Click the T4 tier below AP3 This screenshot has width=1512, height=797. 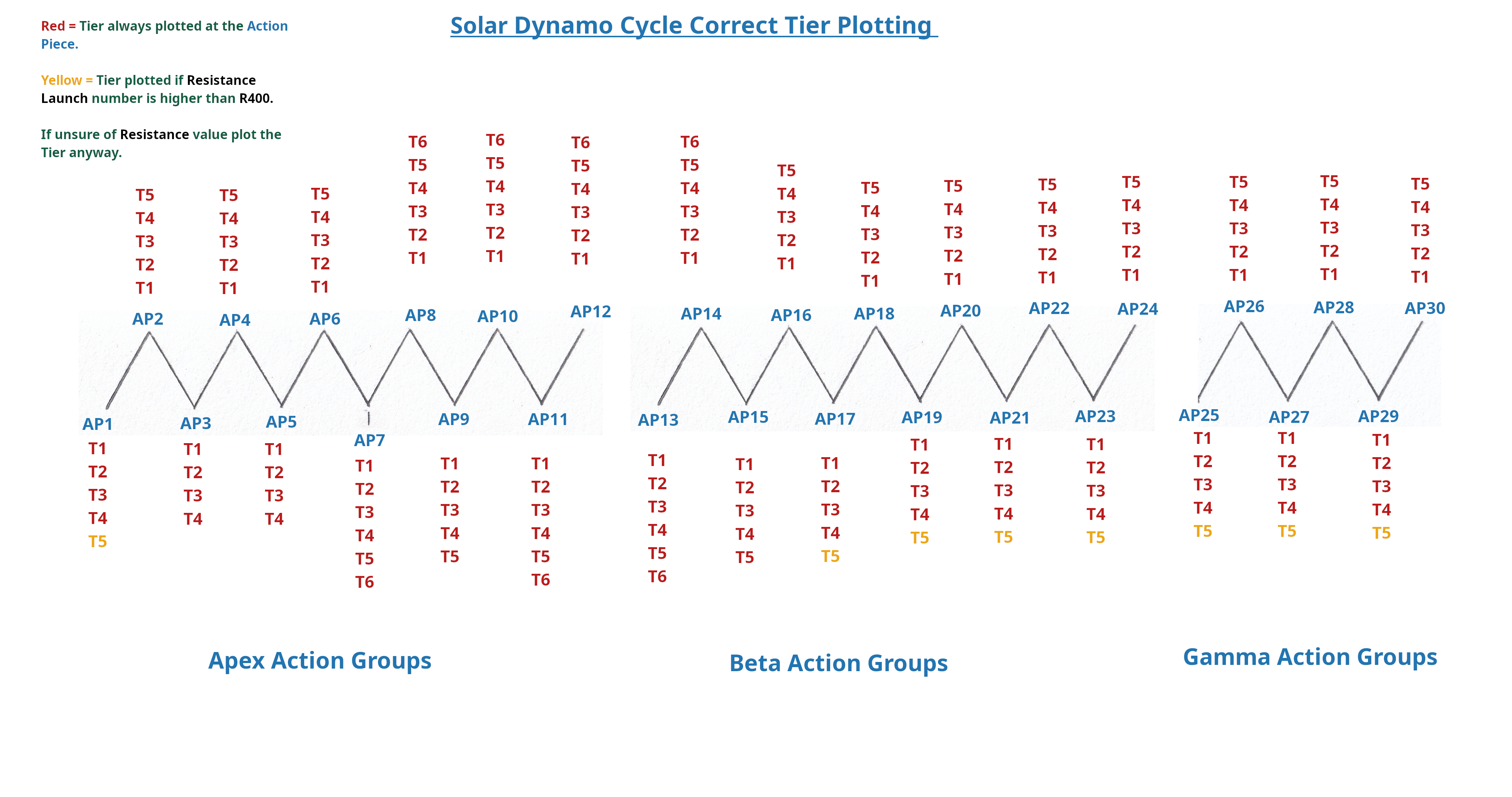(x=193, y=519)
